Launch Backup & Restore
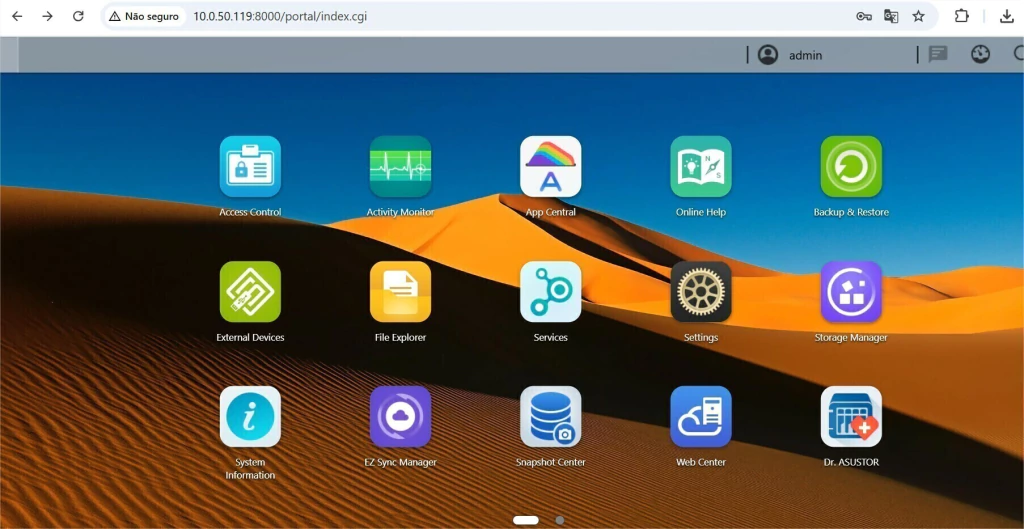 (x=851, y=167)
